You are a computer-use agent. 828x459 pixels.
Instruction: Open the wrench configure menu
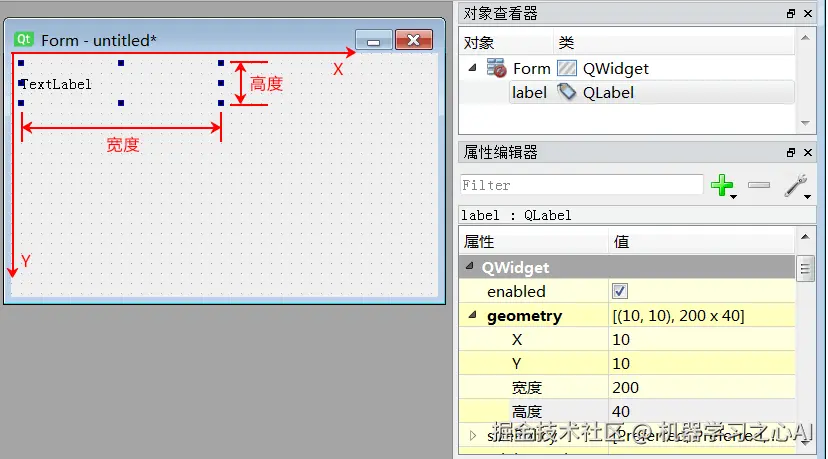(x=795, y=185)
